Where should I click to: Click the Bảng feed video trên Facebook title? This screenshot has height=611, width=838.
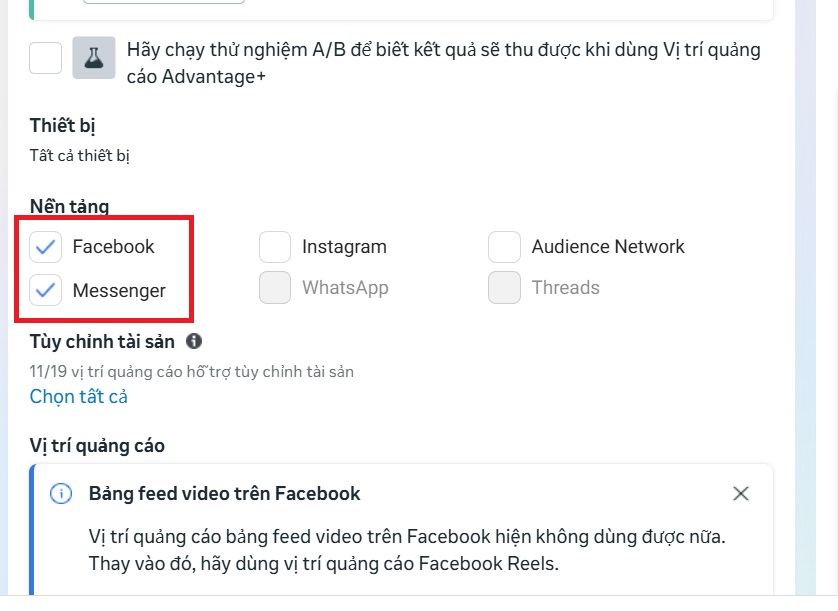[224, 493]
